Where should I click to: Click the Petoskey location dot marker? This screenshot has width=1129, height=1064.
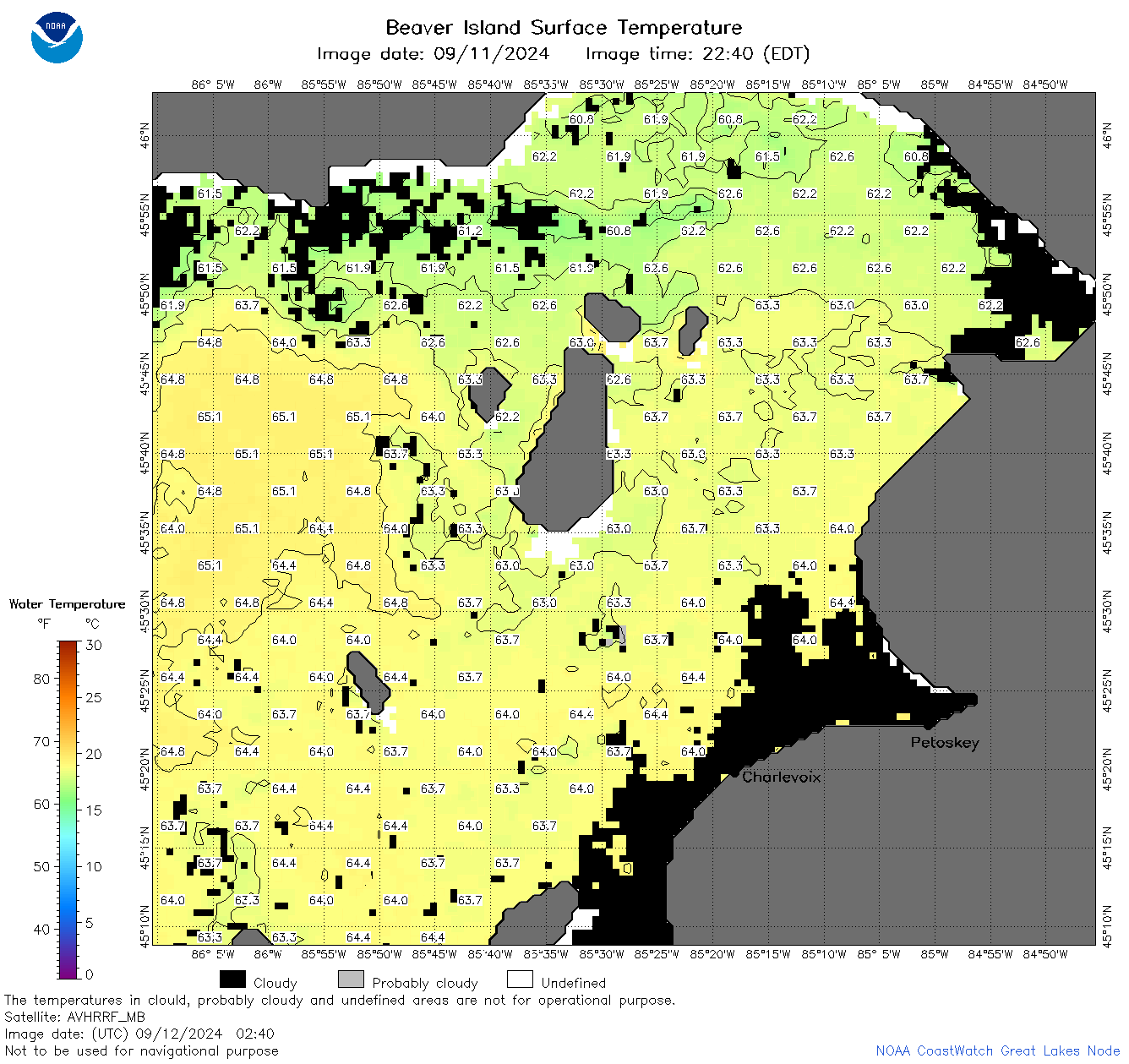point(928,726)
